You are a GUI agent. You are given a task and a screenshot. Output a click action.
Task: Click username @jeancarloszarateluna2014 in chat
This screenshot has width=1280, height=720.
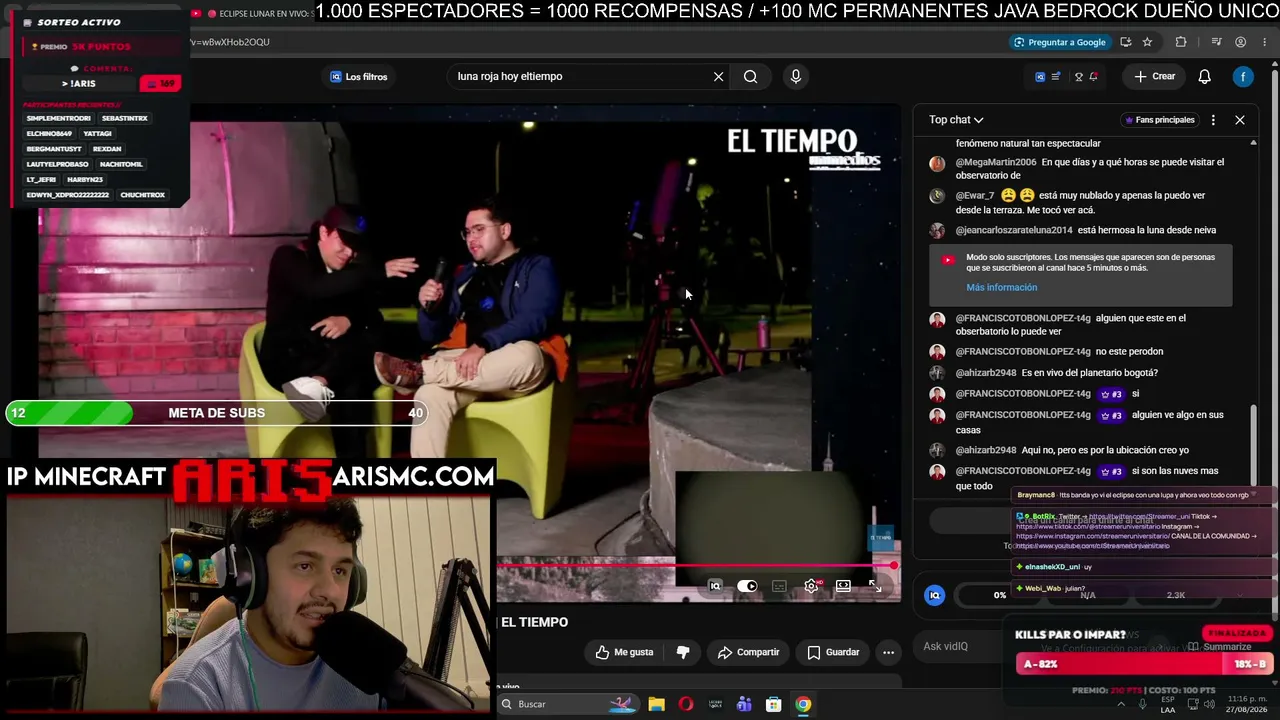pos(1013,230)
